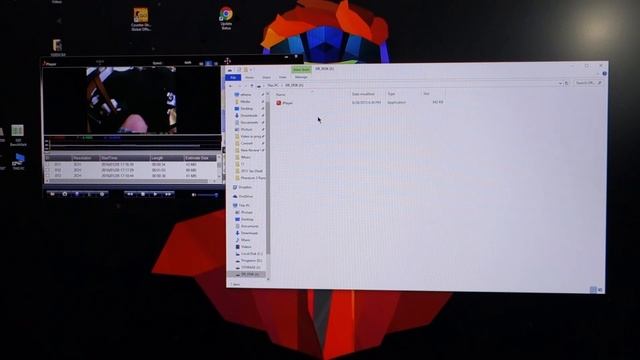
Task: Mute audio using the Player speaker icon
Action: click(x=194, y=195)
